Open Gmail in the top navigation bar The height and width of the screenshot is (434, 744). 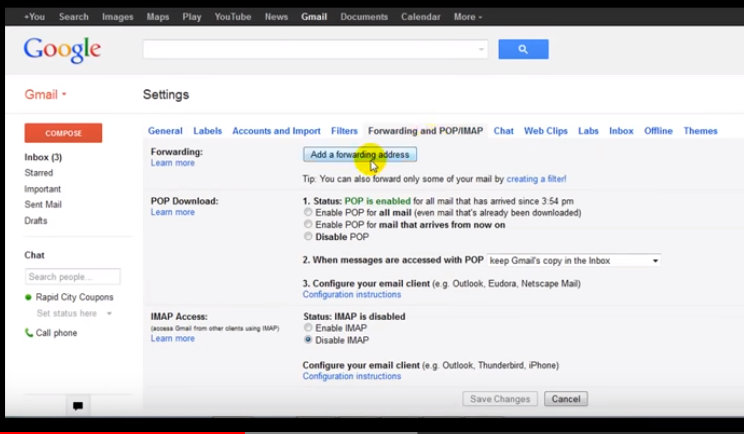click(314, 17)
